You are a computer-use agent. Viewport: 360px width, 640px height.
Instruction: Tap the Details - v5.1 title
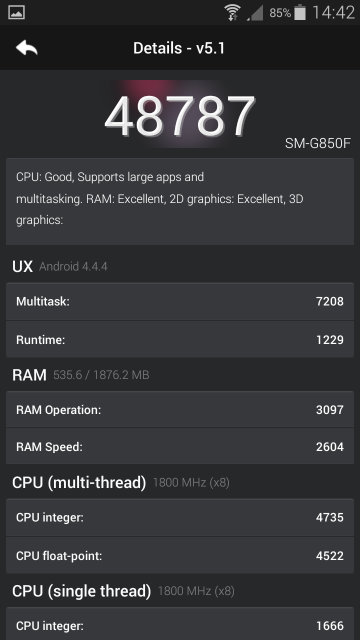(179, 48)
